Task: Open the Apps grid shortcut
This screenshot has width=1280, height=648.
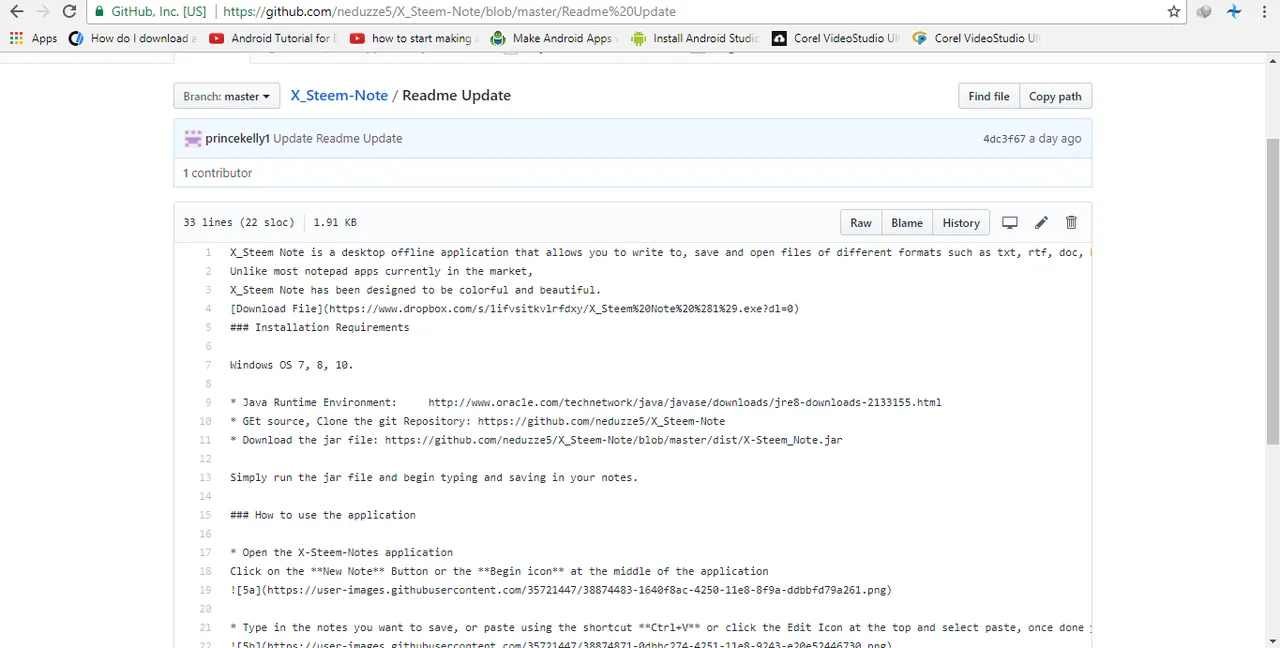Action: (34, 38)
